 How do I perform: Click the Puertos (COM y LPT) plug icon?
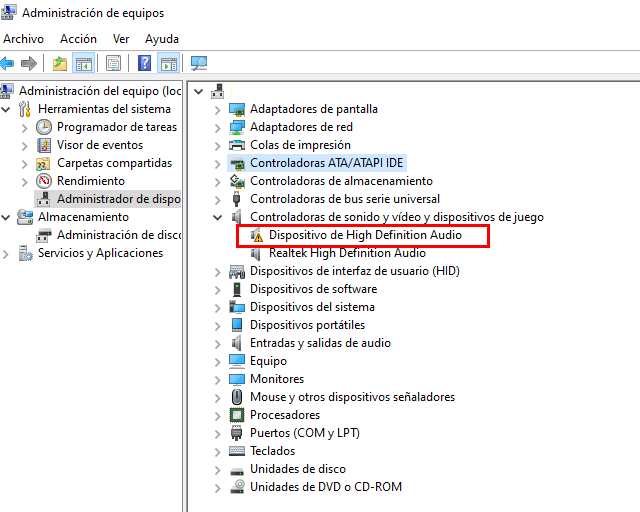(x=236, y=433)
